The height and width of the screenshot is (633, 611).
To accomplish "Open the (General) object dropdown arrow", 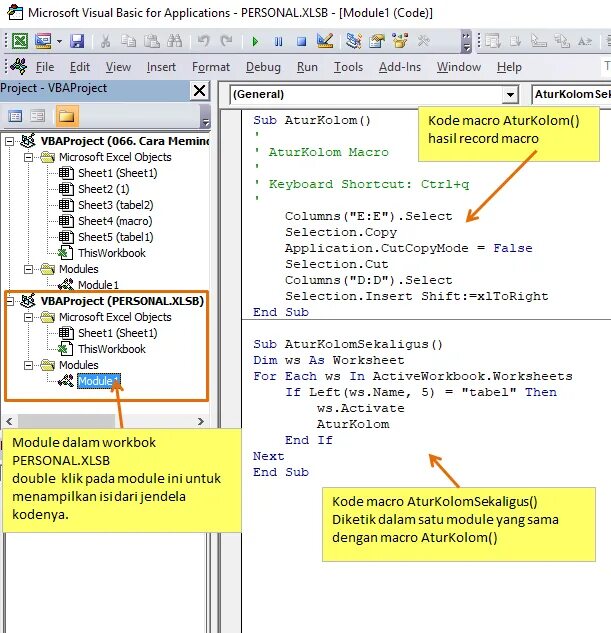I will click(x=510, y=95).
